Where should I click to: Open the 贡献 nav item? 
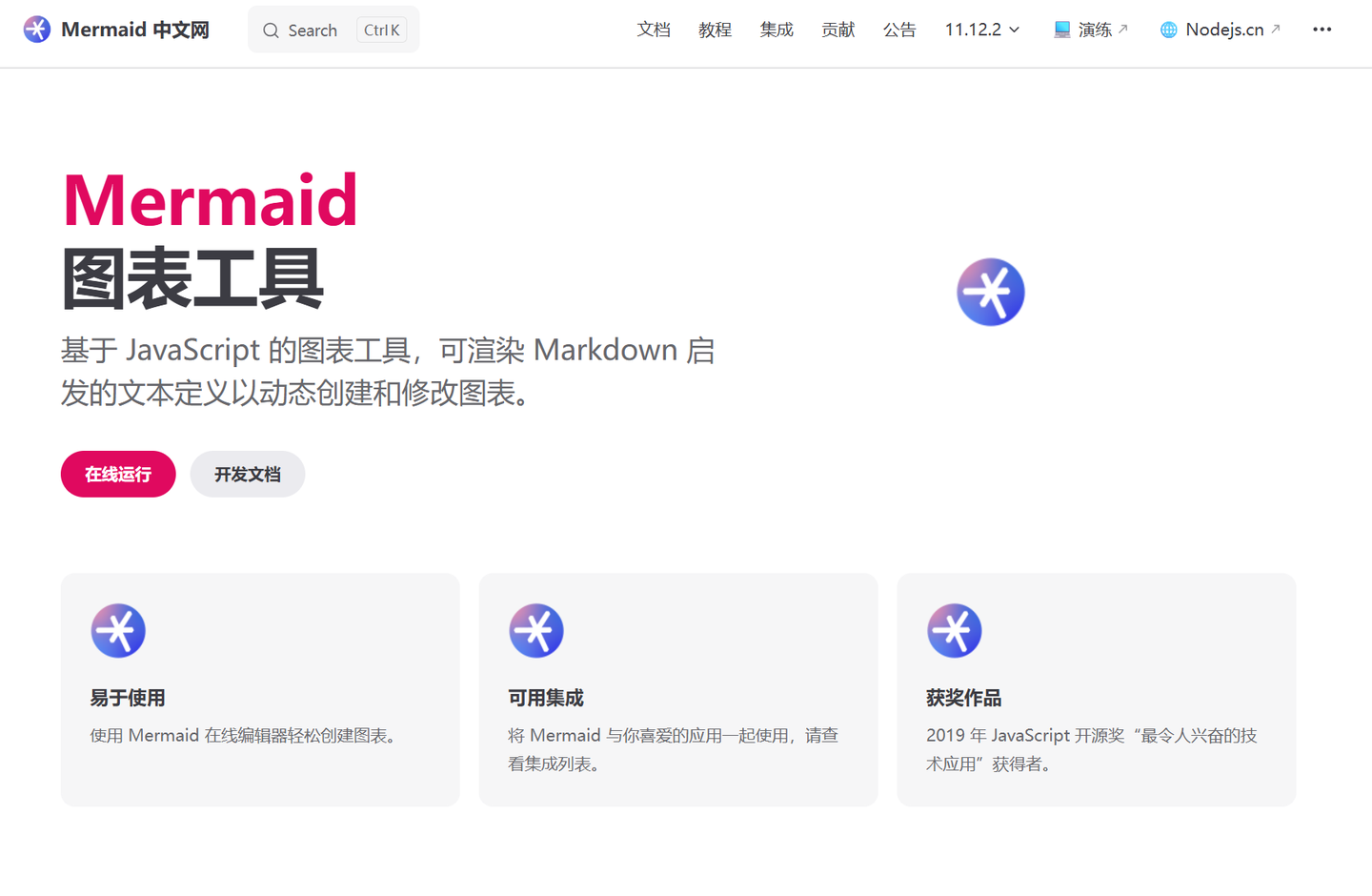[x=838, y=30]
